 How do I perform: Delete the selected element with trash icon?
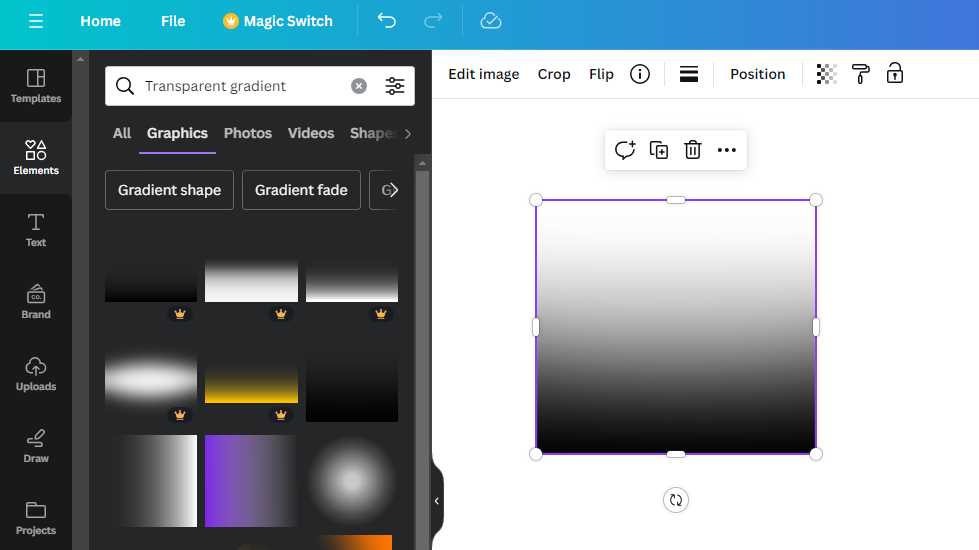[692, 150]
